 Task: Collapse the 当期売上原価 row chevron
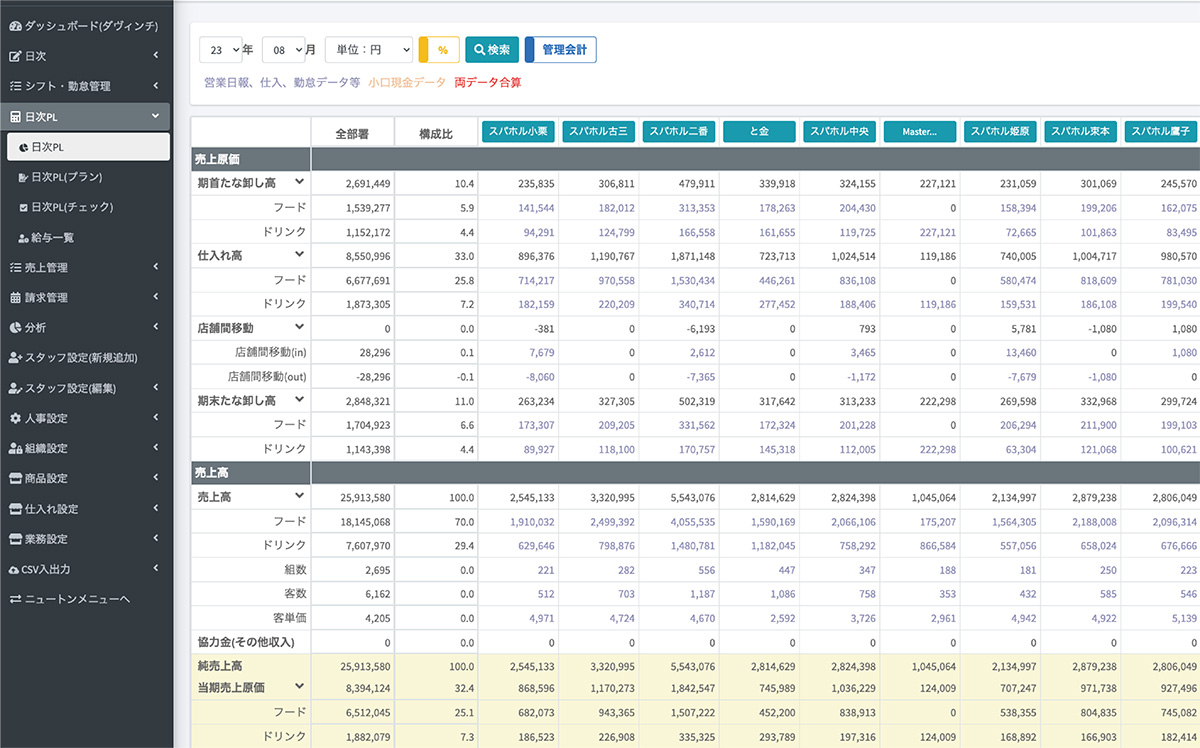(x=298, y=687)
